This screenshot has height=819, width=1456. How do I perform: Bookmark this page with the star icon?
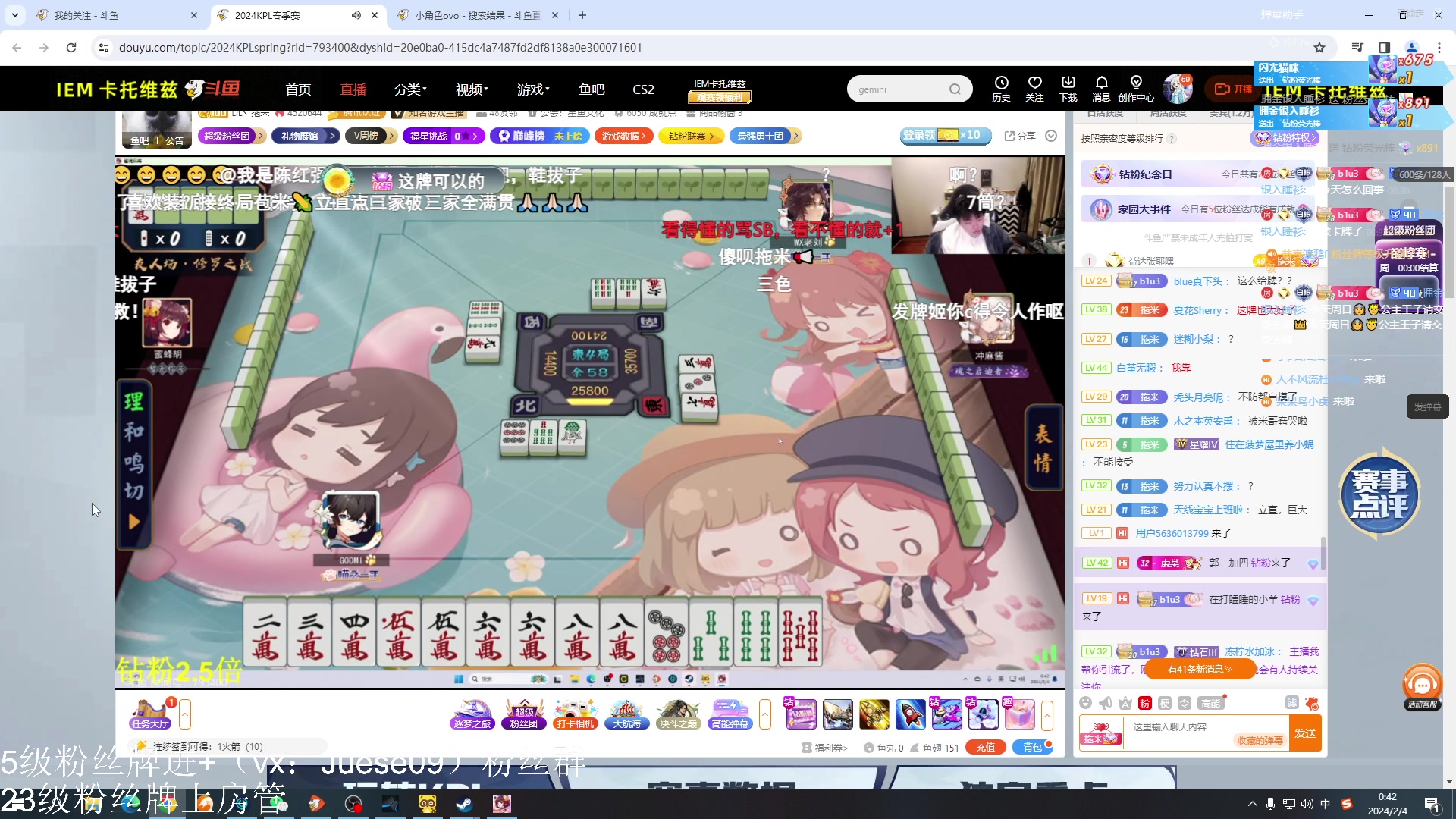coord(1319,48)
